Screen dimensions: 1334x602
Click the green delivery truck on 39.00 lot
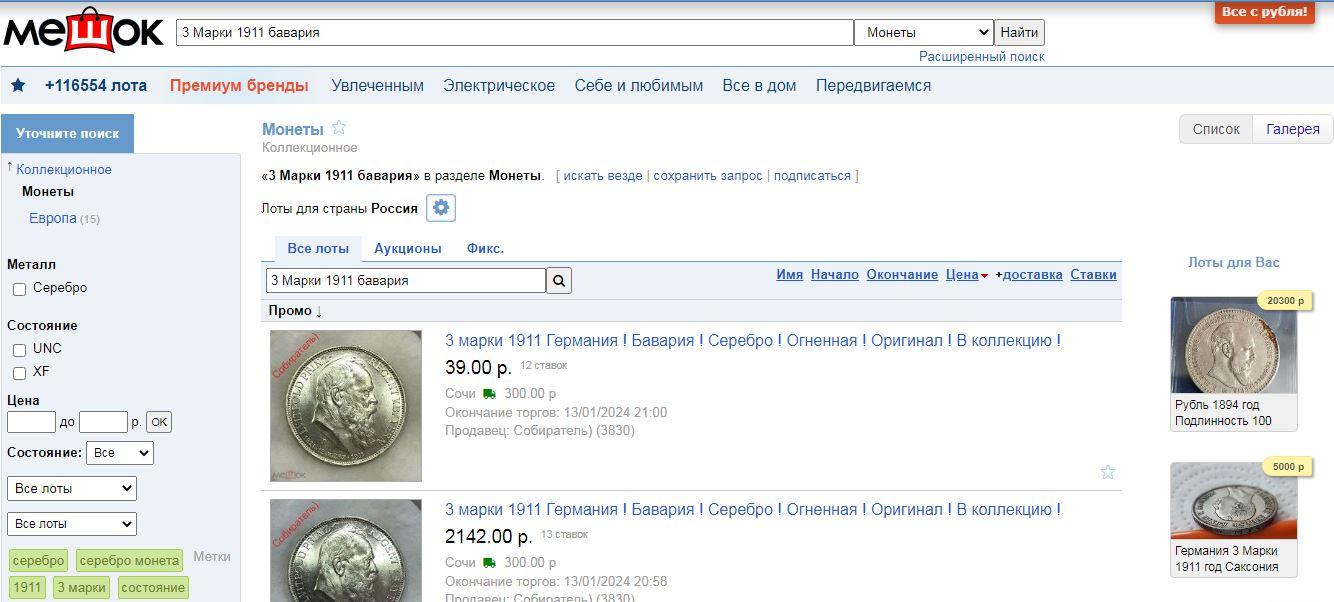489,394
